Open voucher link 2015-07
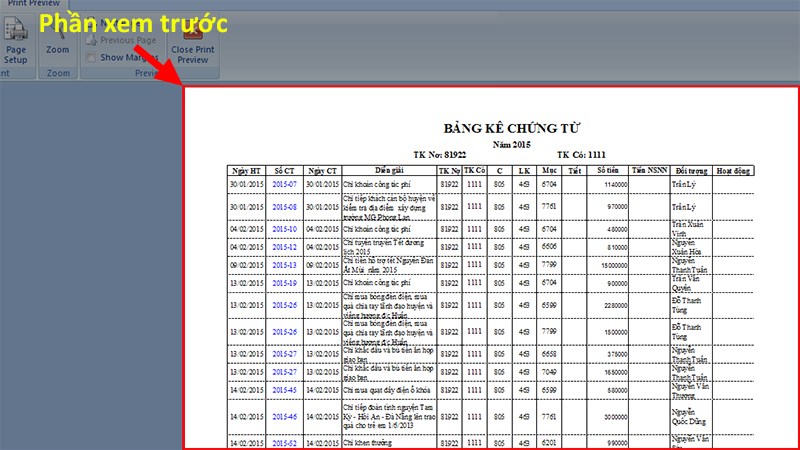800x450 pixels. click(x=284, y=184)
